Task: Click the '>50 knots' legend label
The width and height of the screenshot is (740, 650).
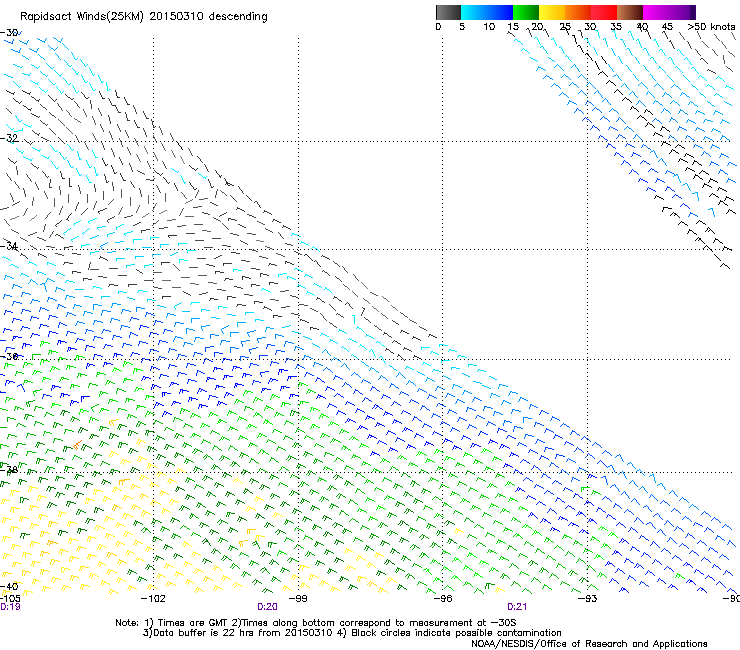Action: [711, 27]
